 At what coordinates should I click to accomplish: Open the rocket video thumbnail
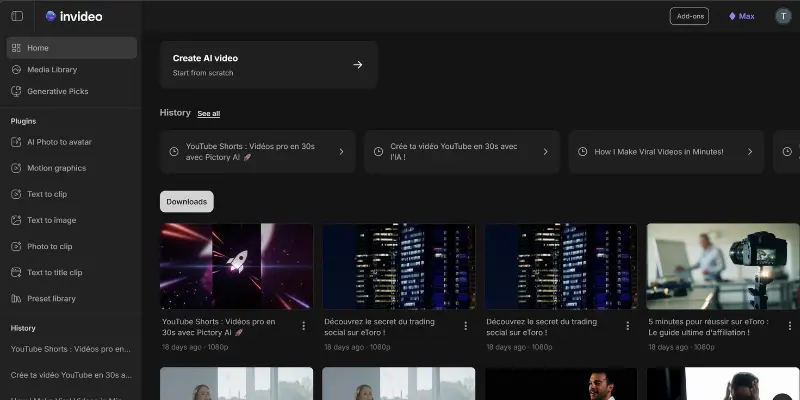click(237, 266)
